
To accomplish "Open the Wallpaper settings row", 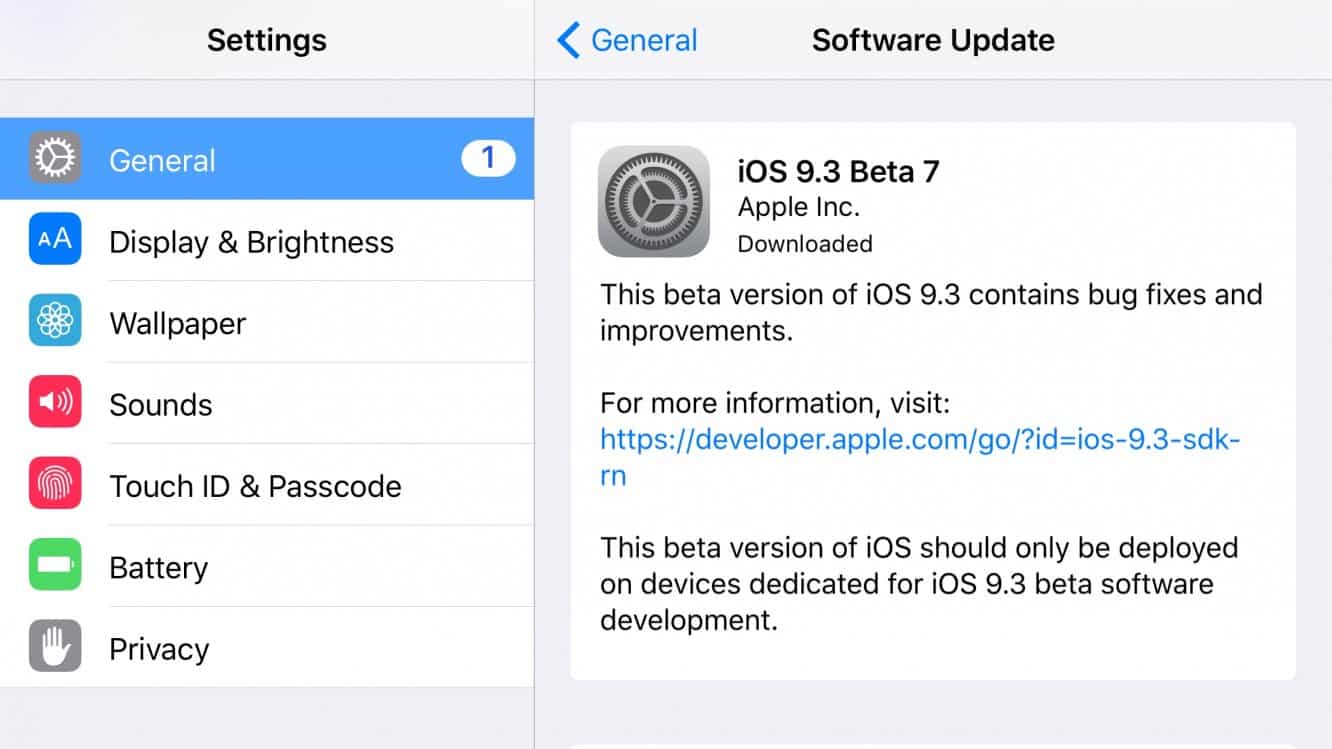I will point(178,324).
